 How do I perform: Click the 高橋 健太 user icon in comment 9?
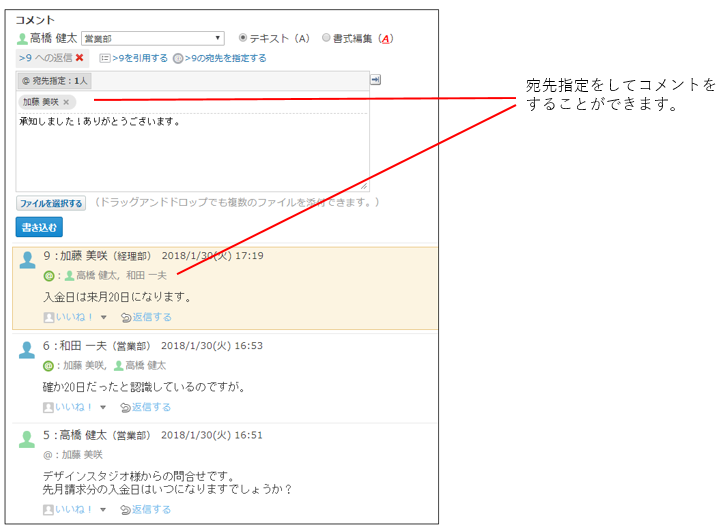coord(70,276)
